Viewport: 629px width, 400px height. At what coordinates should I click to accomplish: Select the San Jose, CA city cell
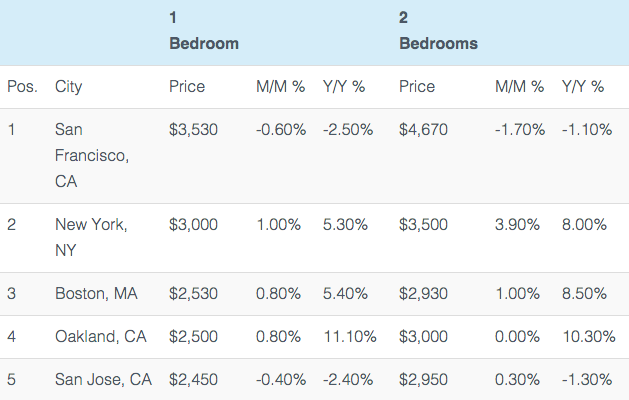(103, 380)
